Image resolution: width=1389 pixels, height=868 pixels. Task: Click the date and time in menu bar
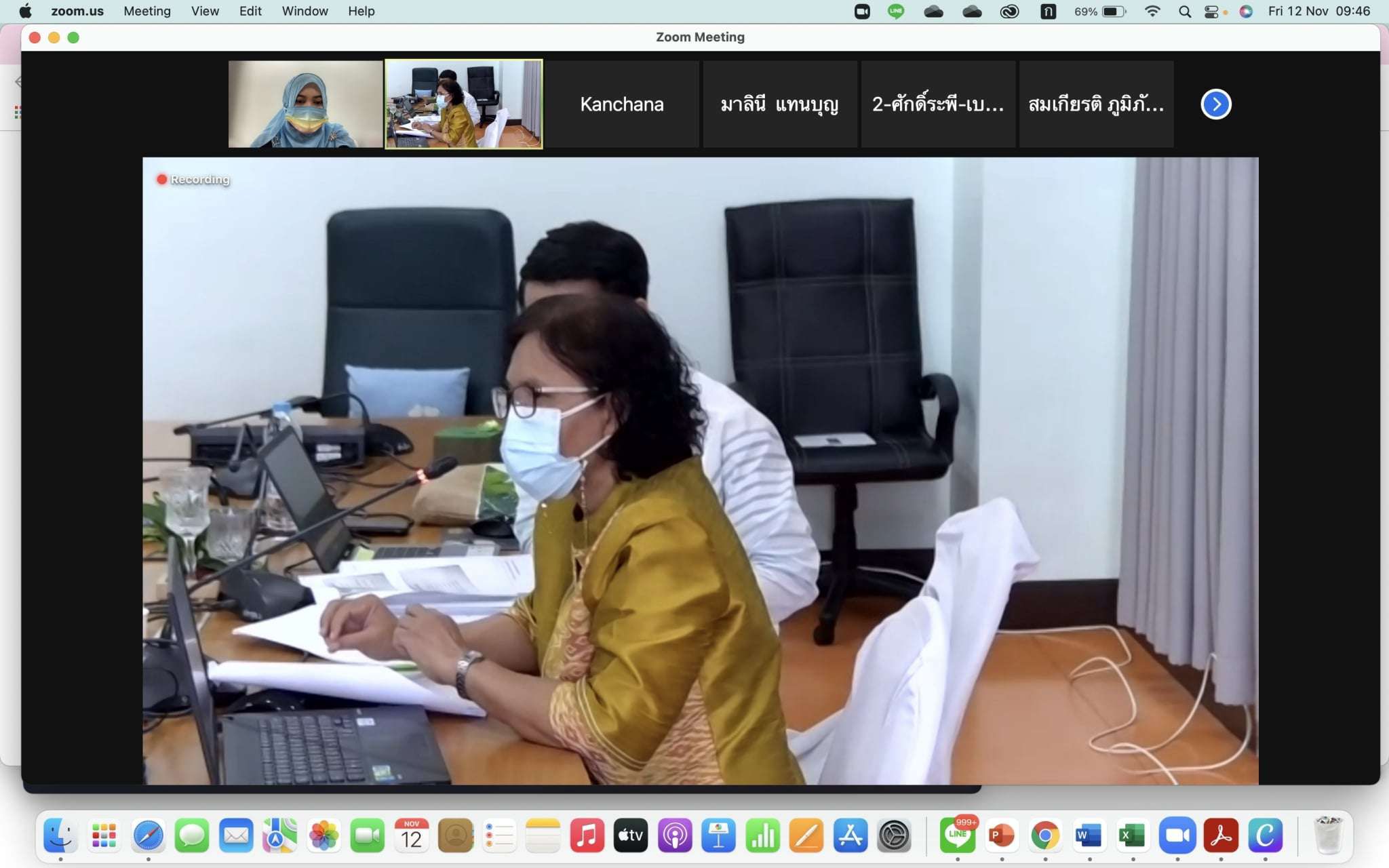click(1318, 11)
